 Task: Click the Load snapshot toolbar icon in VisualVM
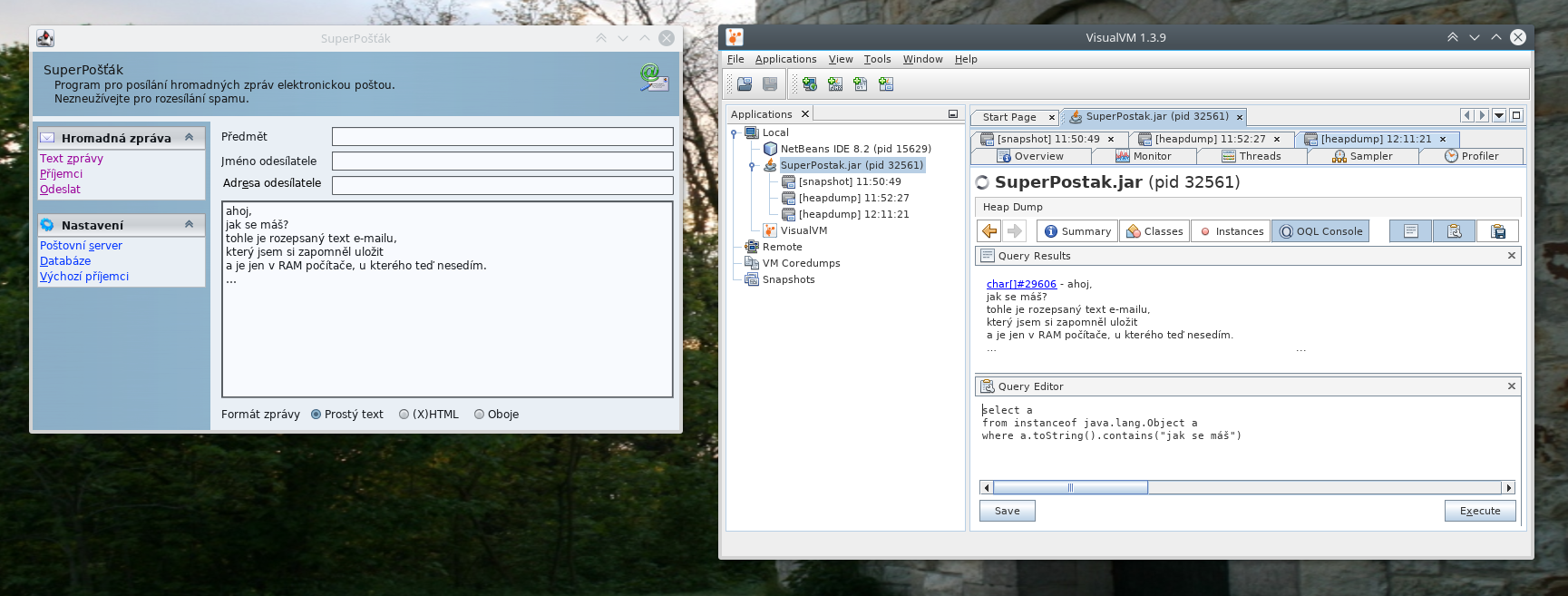point(745,84)
